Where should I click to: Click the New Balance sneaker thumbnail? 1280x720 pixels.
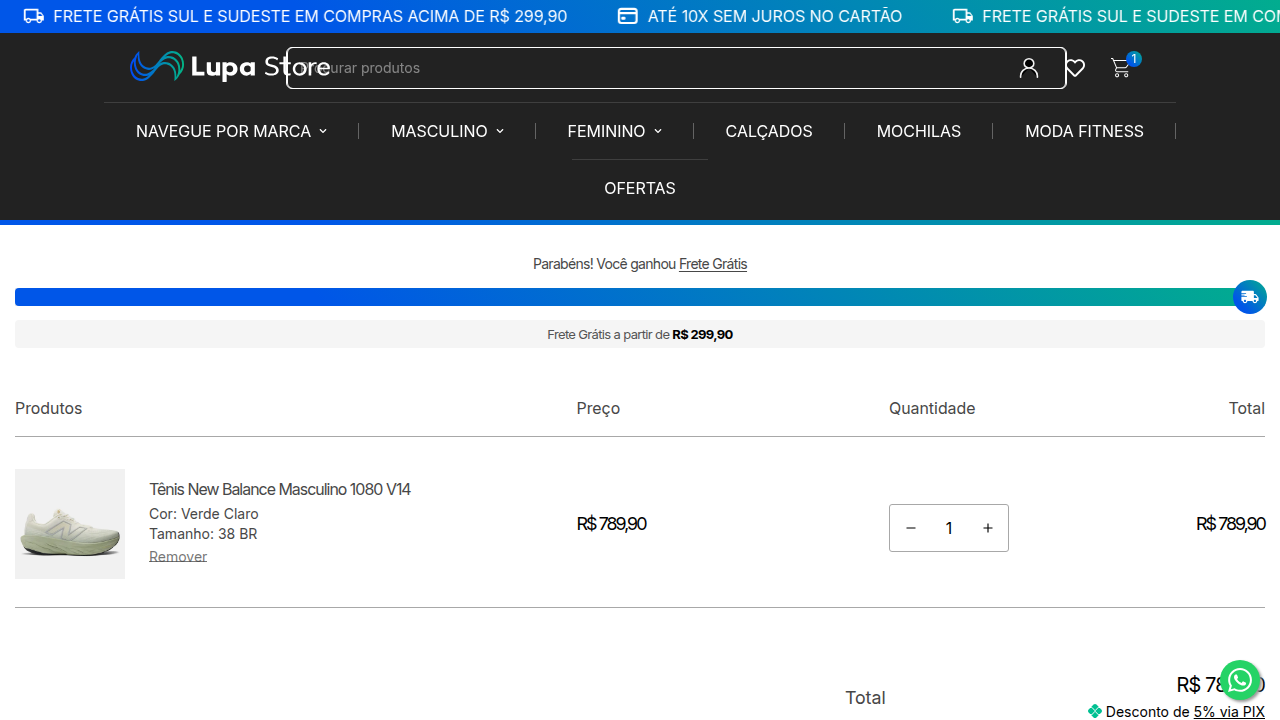(x=70, y=524)
